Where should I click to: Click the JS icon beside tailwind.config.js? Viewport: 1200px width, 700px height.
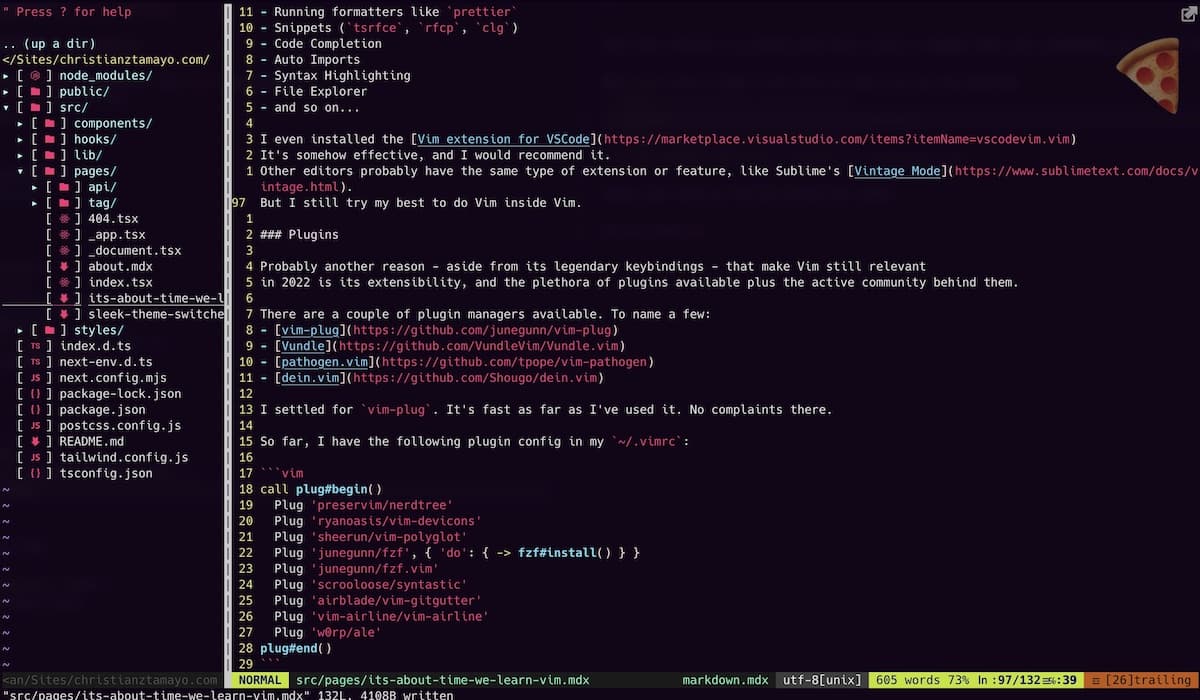click(x=36, y=457)
